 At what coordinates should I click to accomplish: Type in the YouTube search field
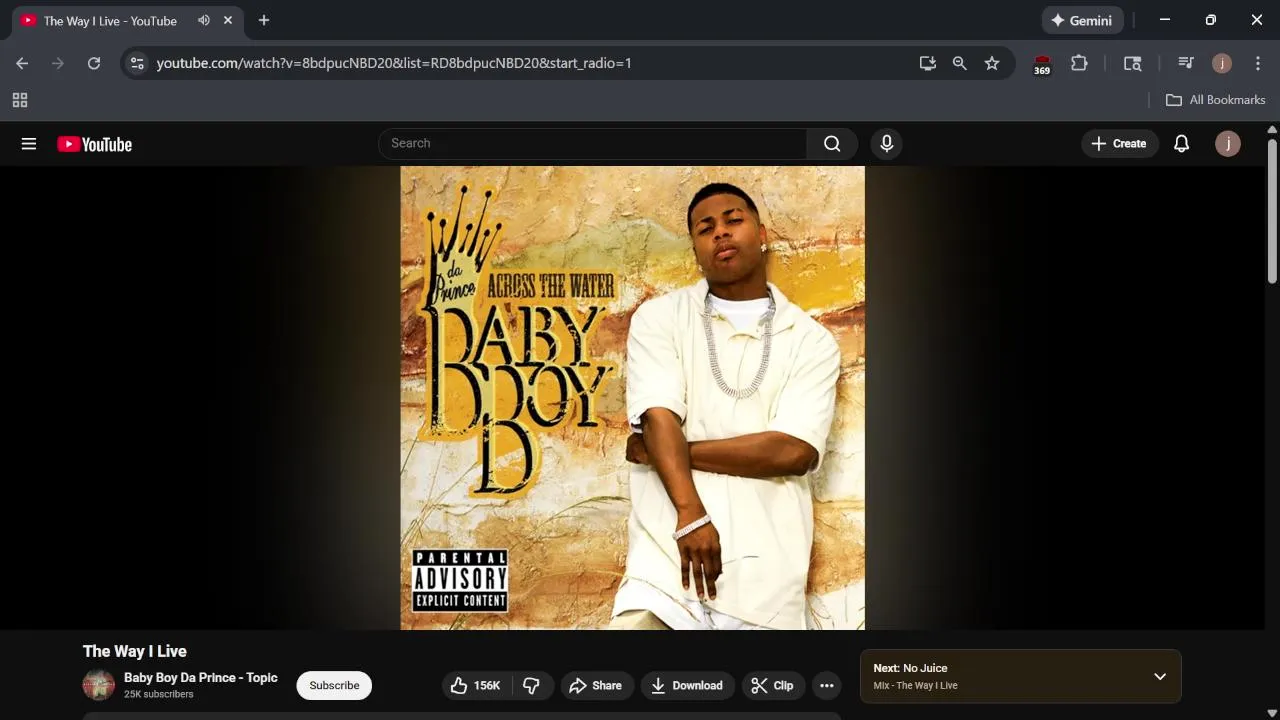click(593, 144)
